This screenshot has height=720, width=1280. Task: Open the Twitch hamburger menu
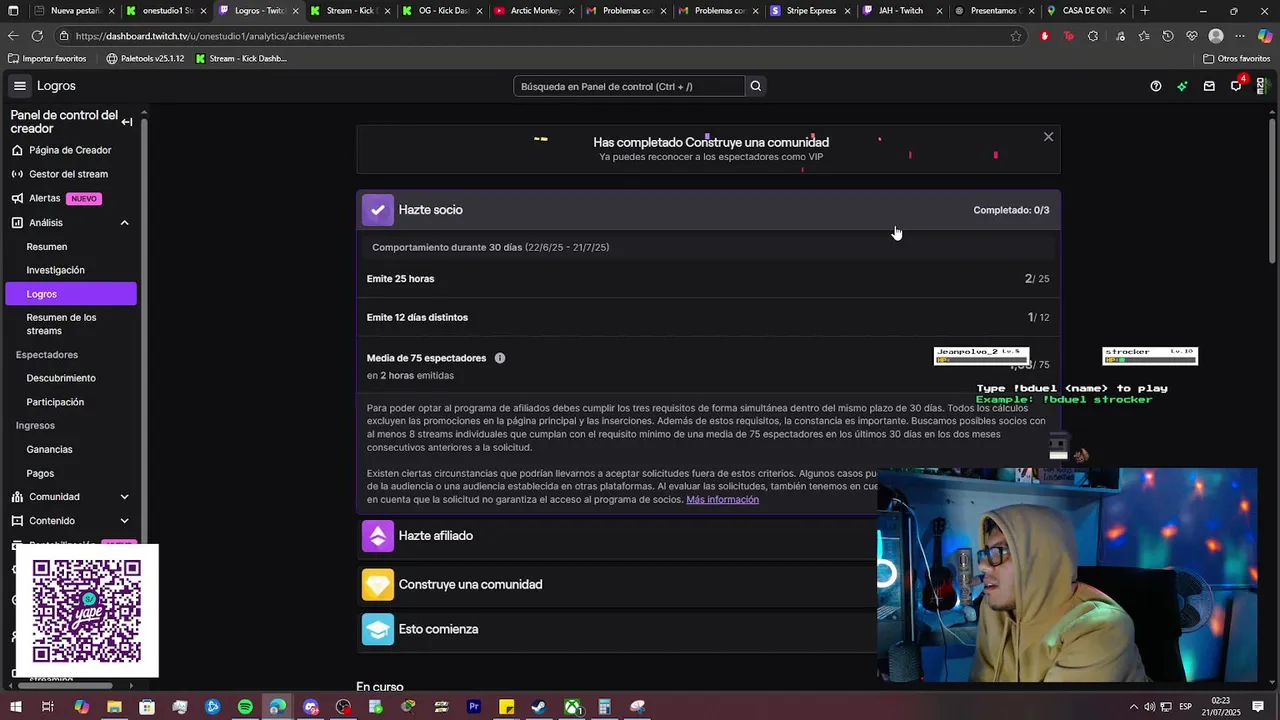(x=19, y=86)
